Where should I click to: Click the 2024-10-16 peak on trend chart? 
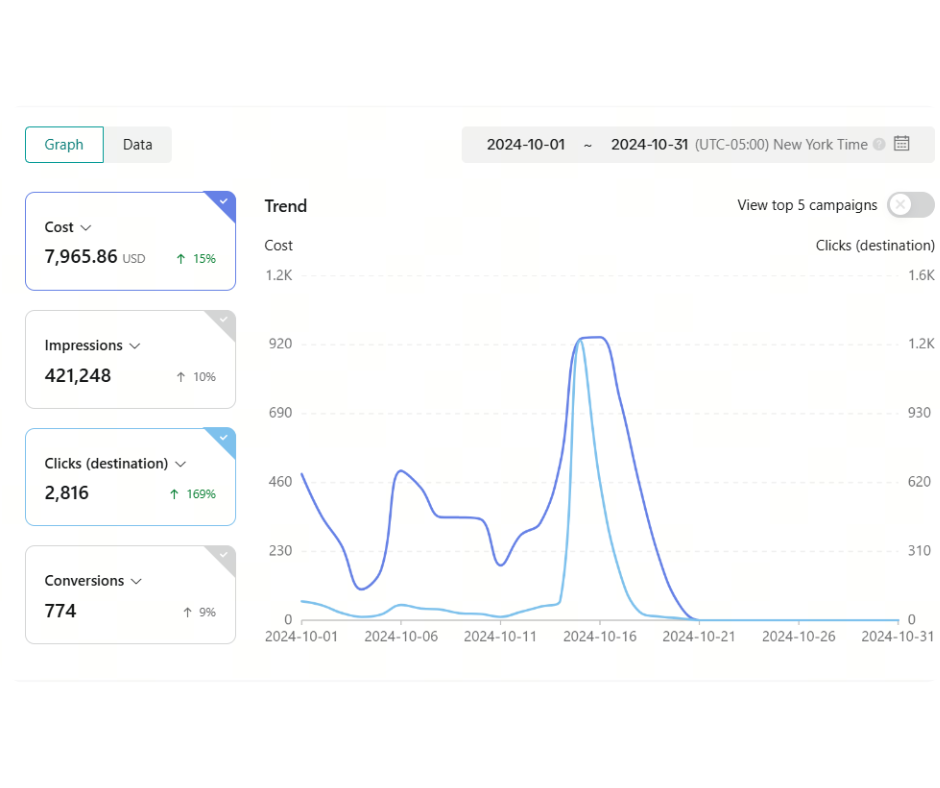(599, 338)
